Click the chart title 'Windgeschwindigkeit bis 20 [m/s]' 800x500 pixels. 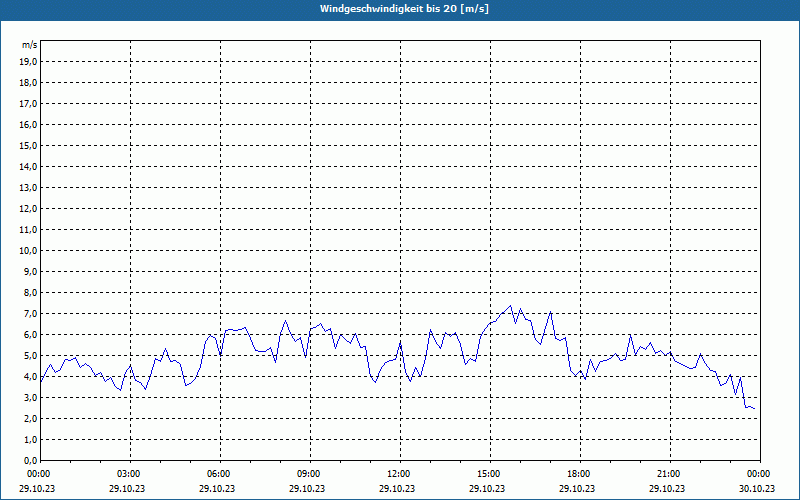coord(404,9)
